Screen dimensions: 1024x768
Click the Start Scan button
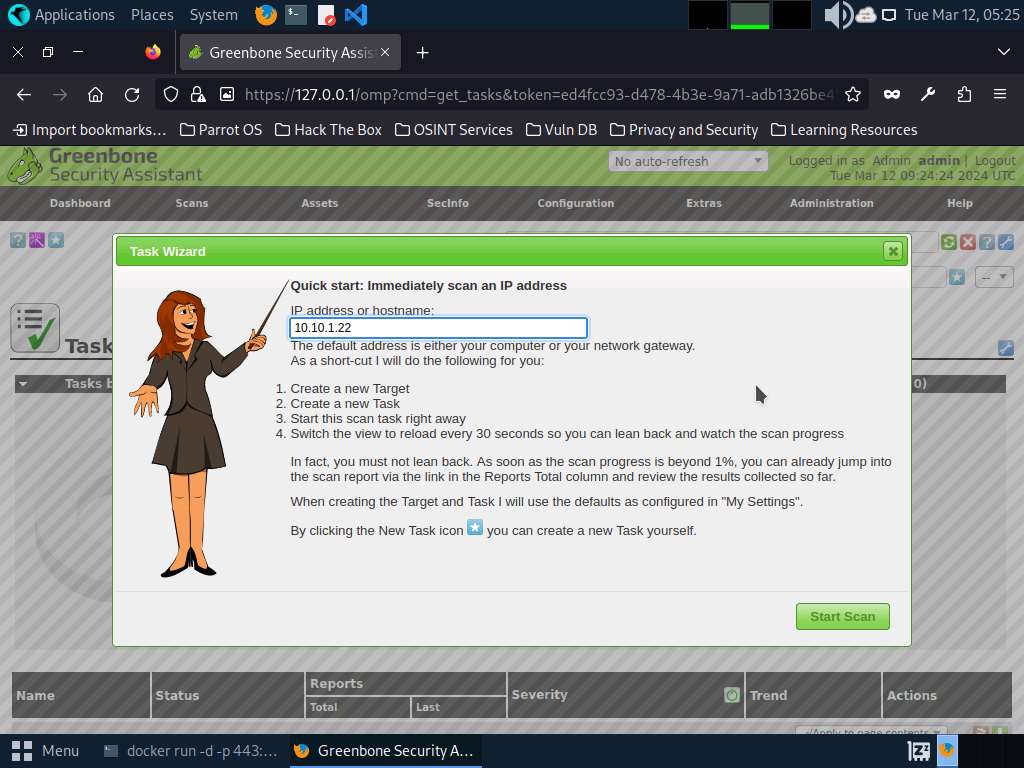pos(842,616)
